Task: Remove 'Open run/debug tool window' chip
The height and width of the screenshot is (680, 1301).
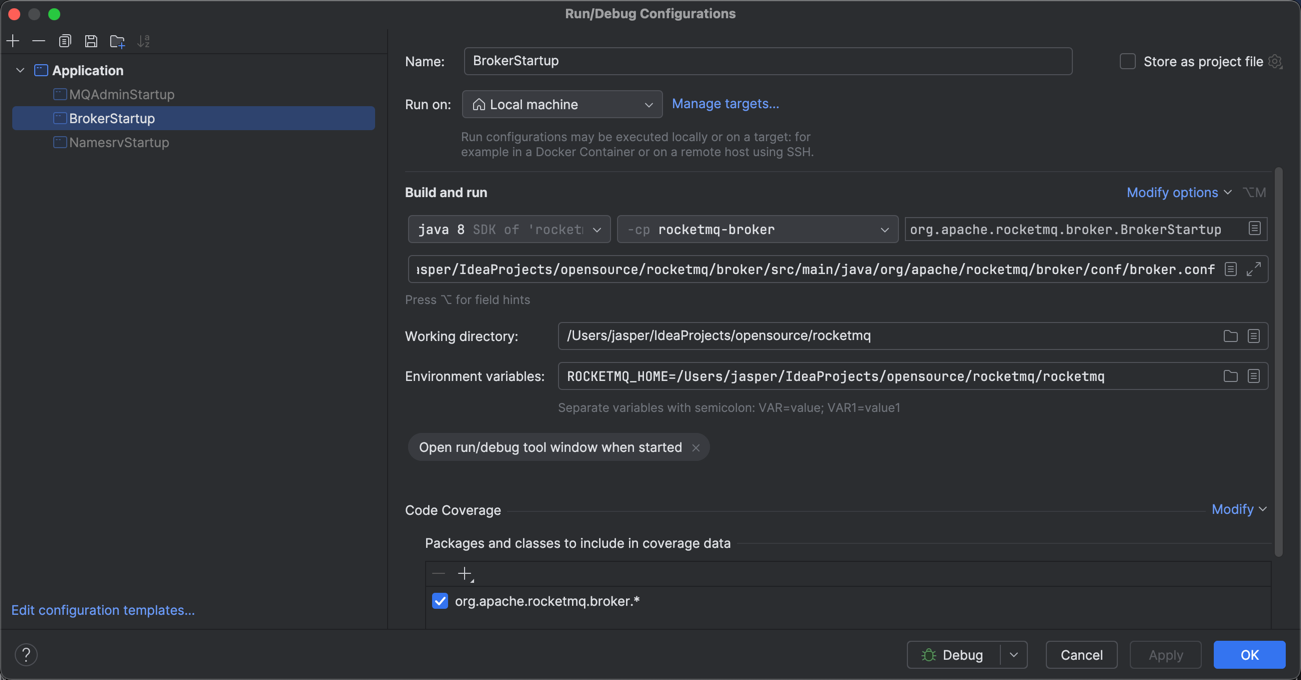Action: point(696,448)
